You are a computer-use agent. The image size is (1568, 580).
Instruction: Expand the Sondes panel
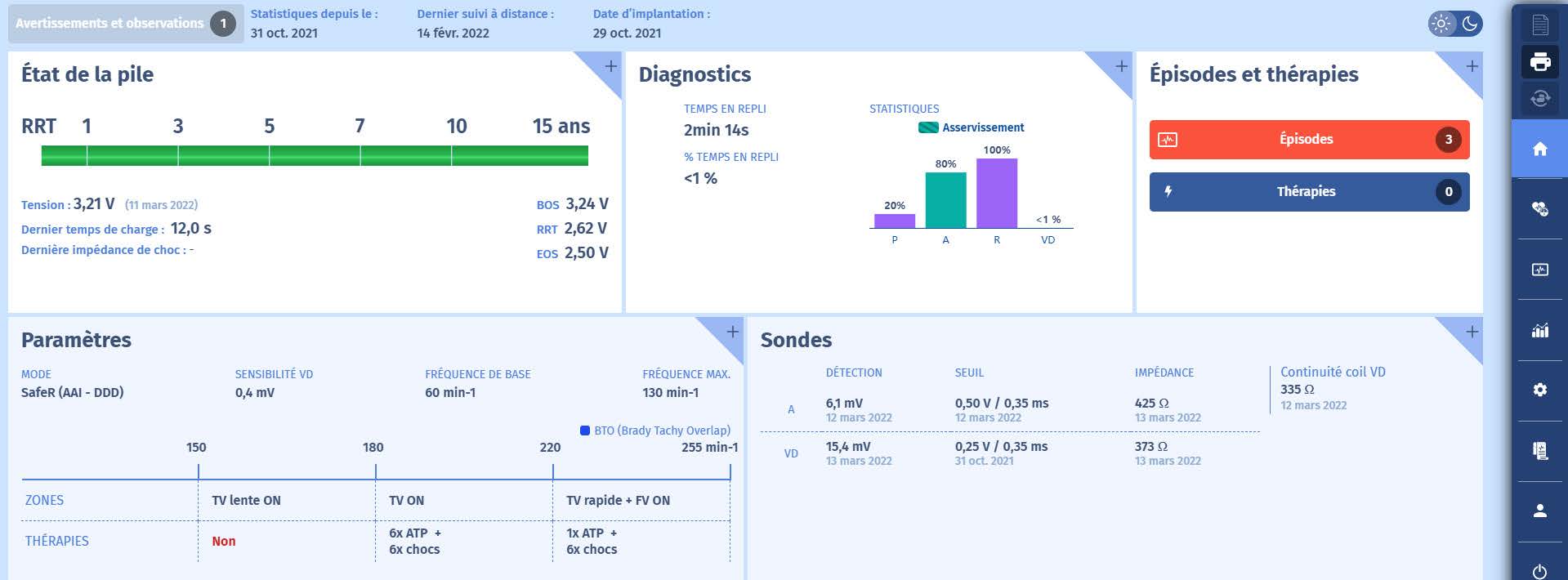[1471, 332]
